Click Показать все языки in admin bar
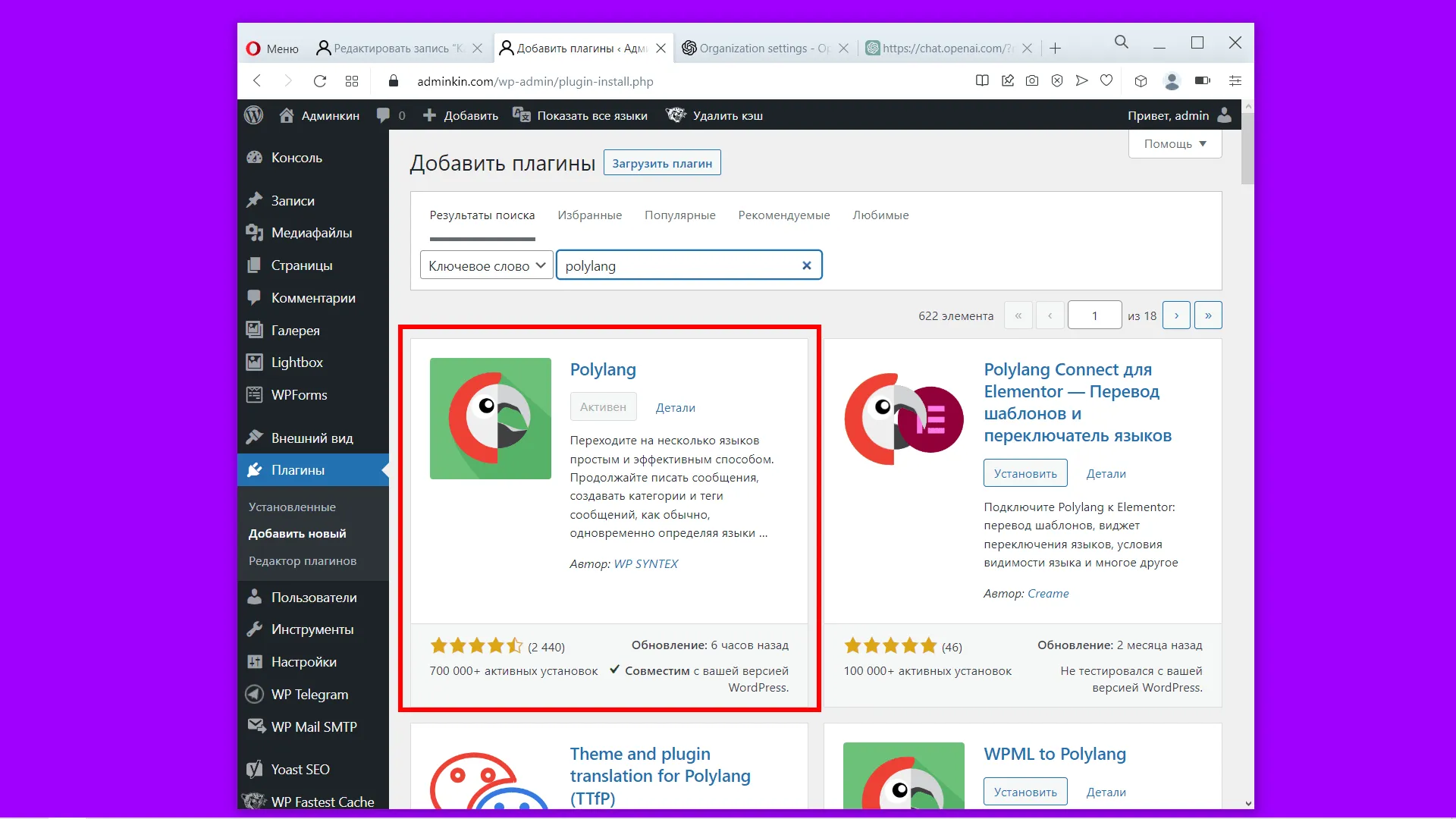 (580, 115)
